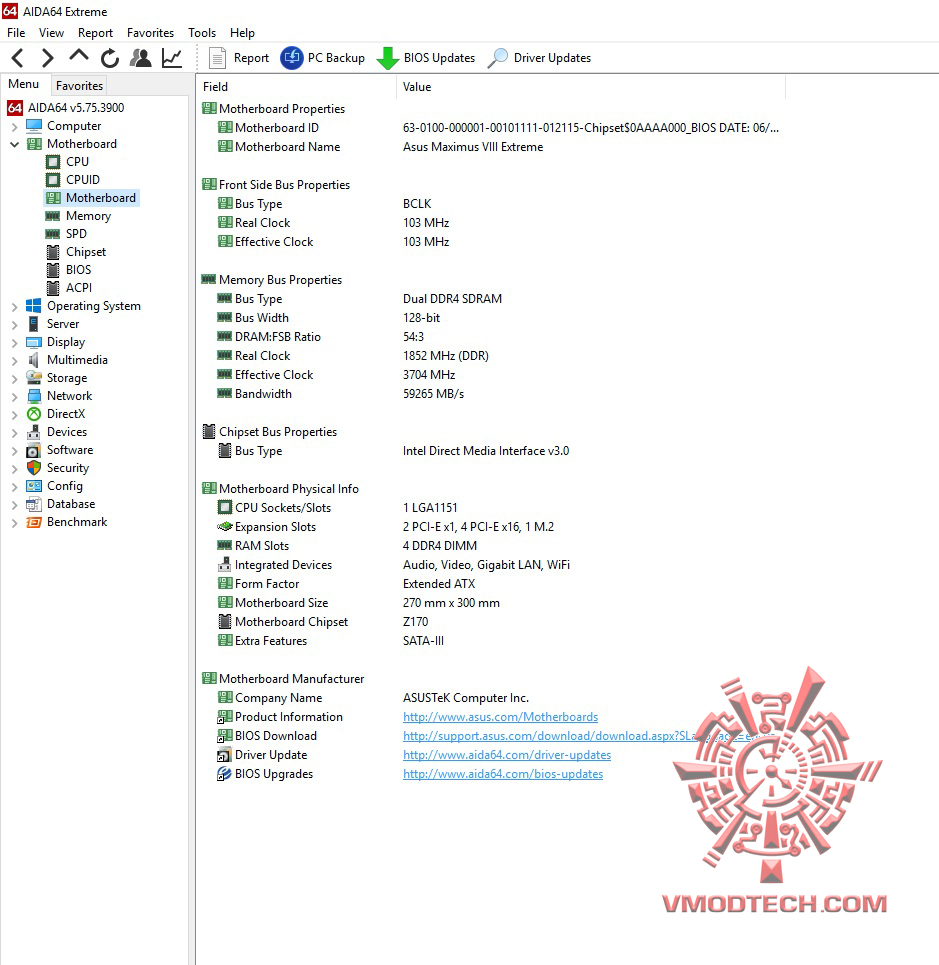
Task: Click the Server tower icon
Action: 34,324
